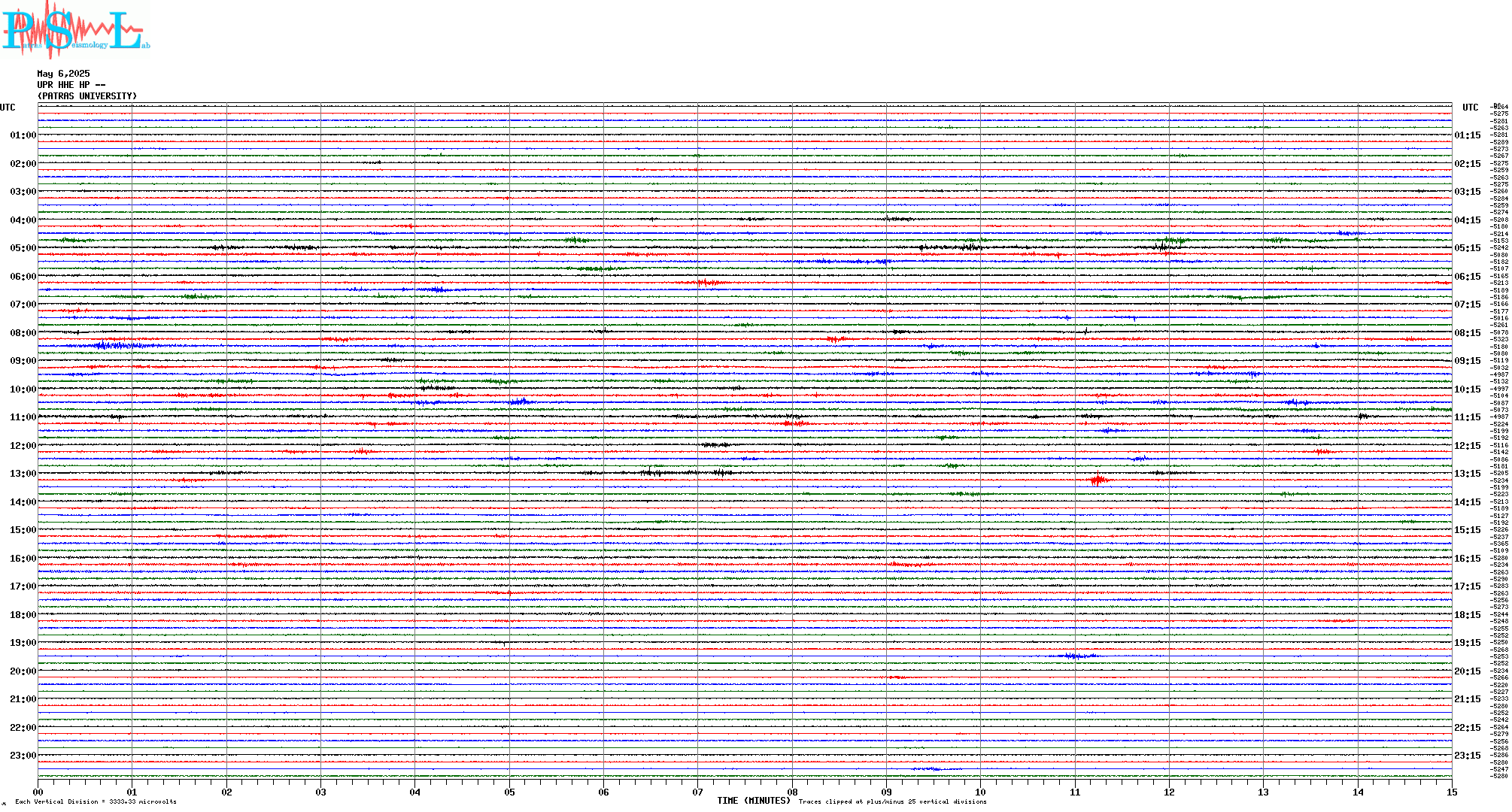Click minute 10 on the bottom time axis
The image size is (1512, 812).
pyautogui.click(x=980, y=792)
